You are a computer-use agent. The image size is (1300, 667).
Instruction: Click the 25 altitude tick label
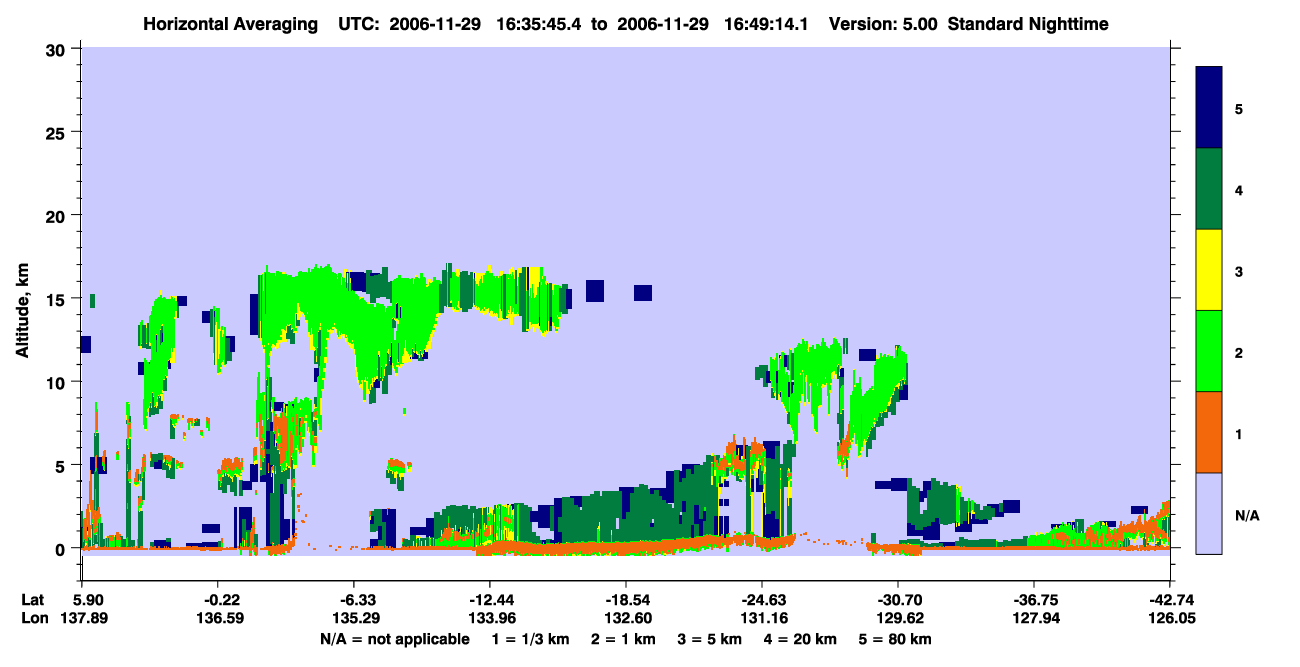pos(57,132)
